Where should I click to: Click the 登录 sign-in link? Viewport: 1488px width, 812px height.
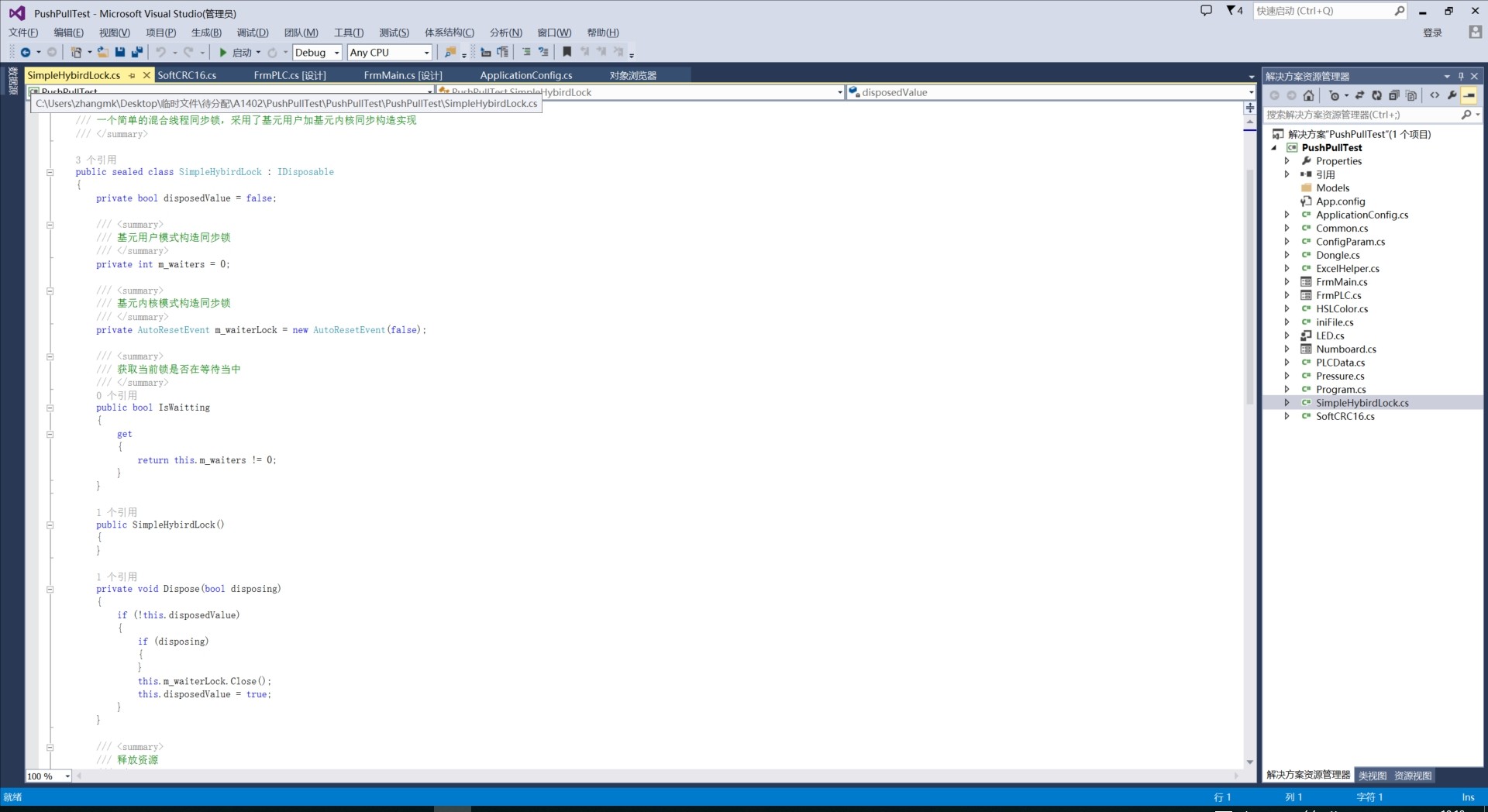1432,33
